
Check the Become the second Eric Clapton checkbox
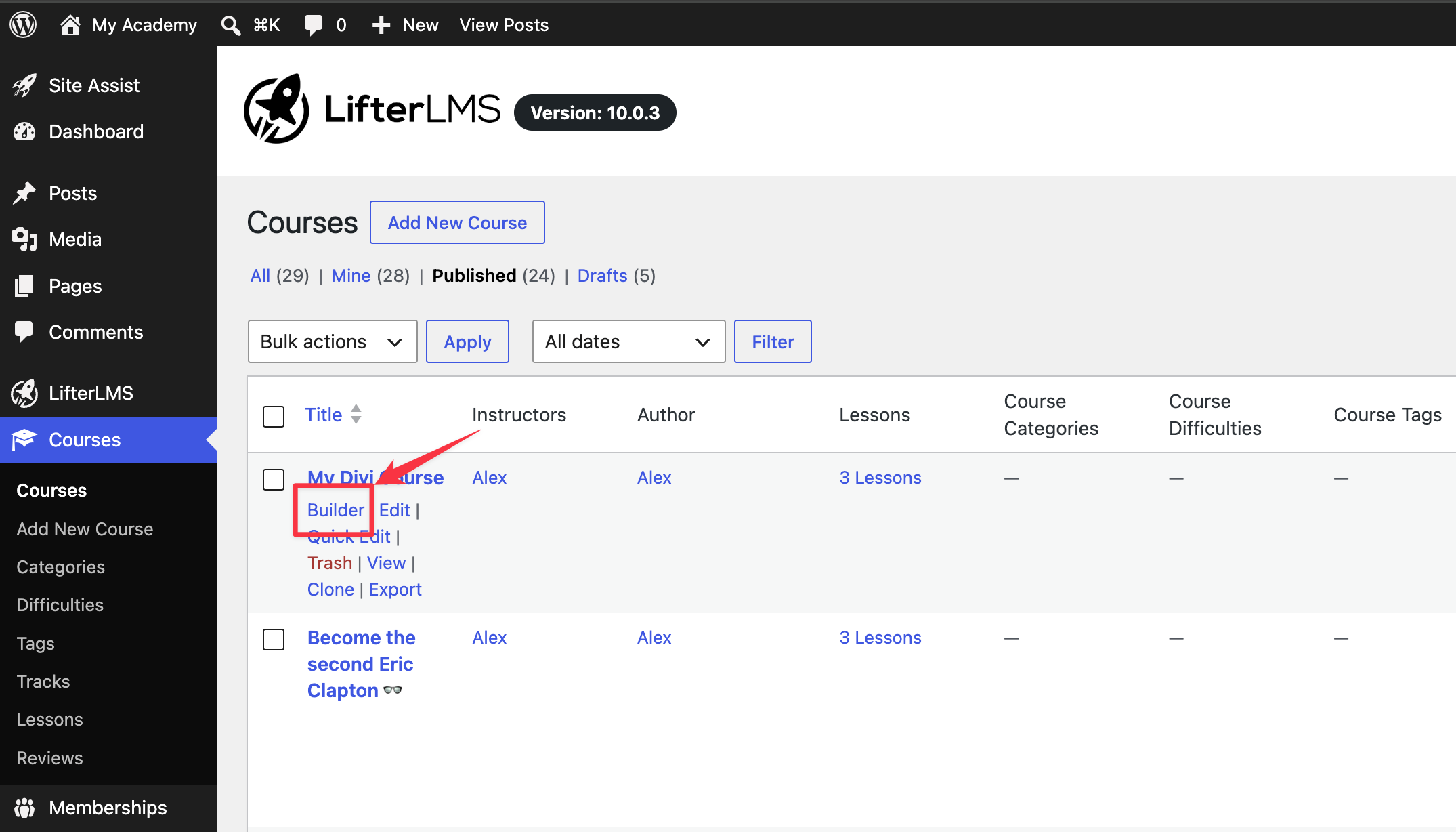(274, 639)
